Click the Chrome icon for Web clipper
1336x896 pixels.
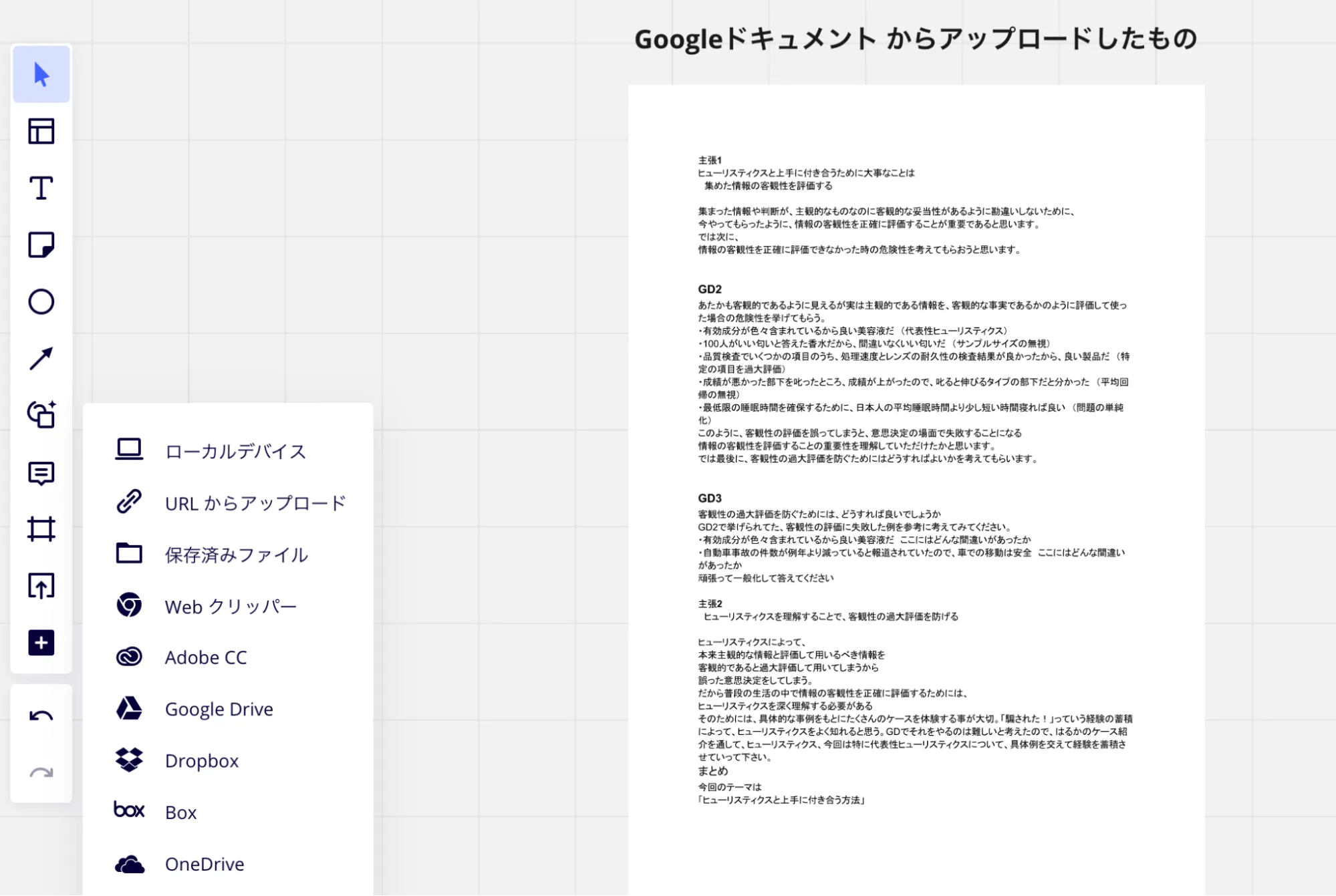pyautogui.click(x=129, y=605)
